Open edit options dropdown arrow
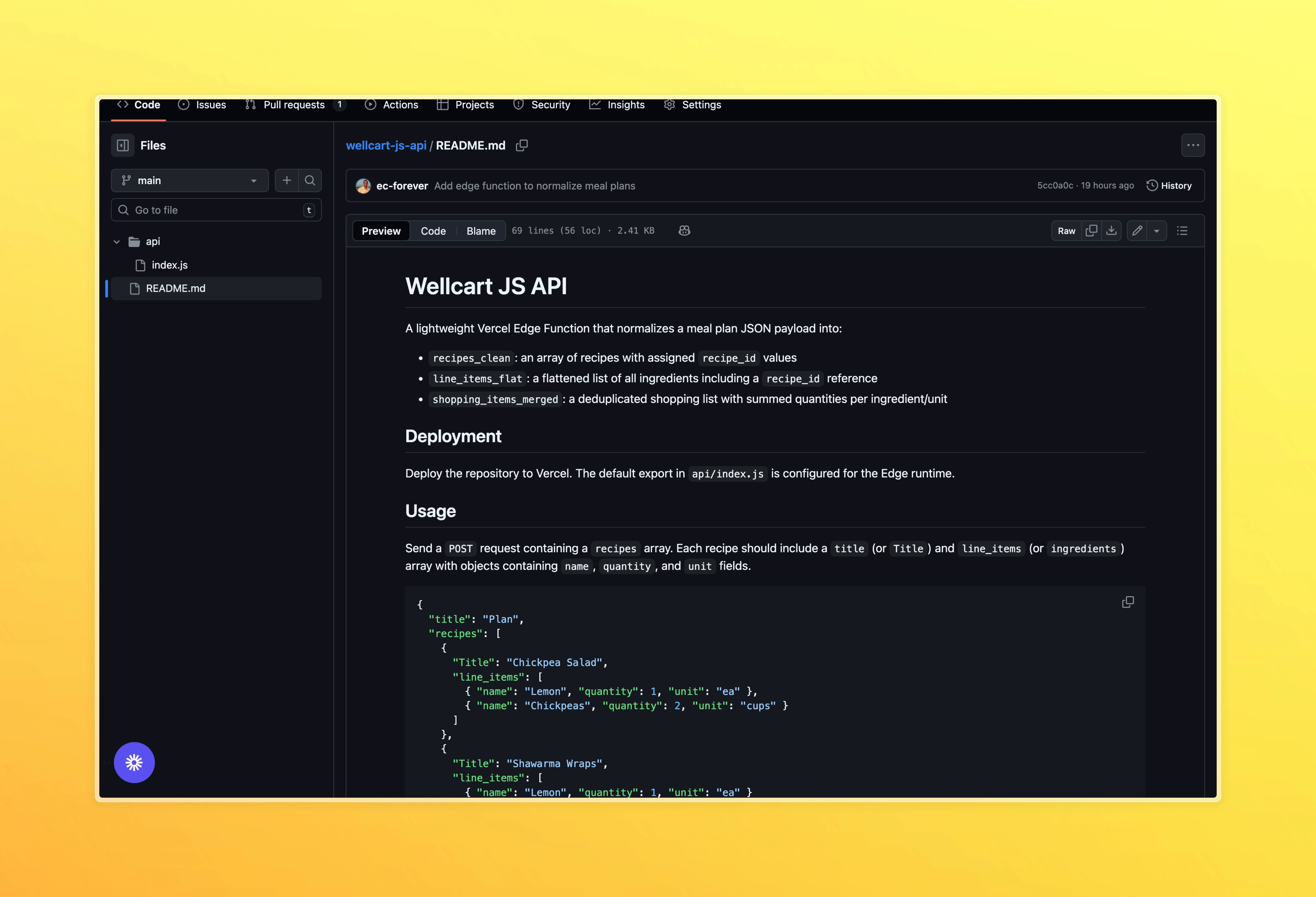Viewport: 1316px width, 897px height. 1157,230
